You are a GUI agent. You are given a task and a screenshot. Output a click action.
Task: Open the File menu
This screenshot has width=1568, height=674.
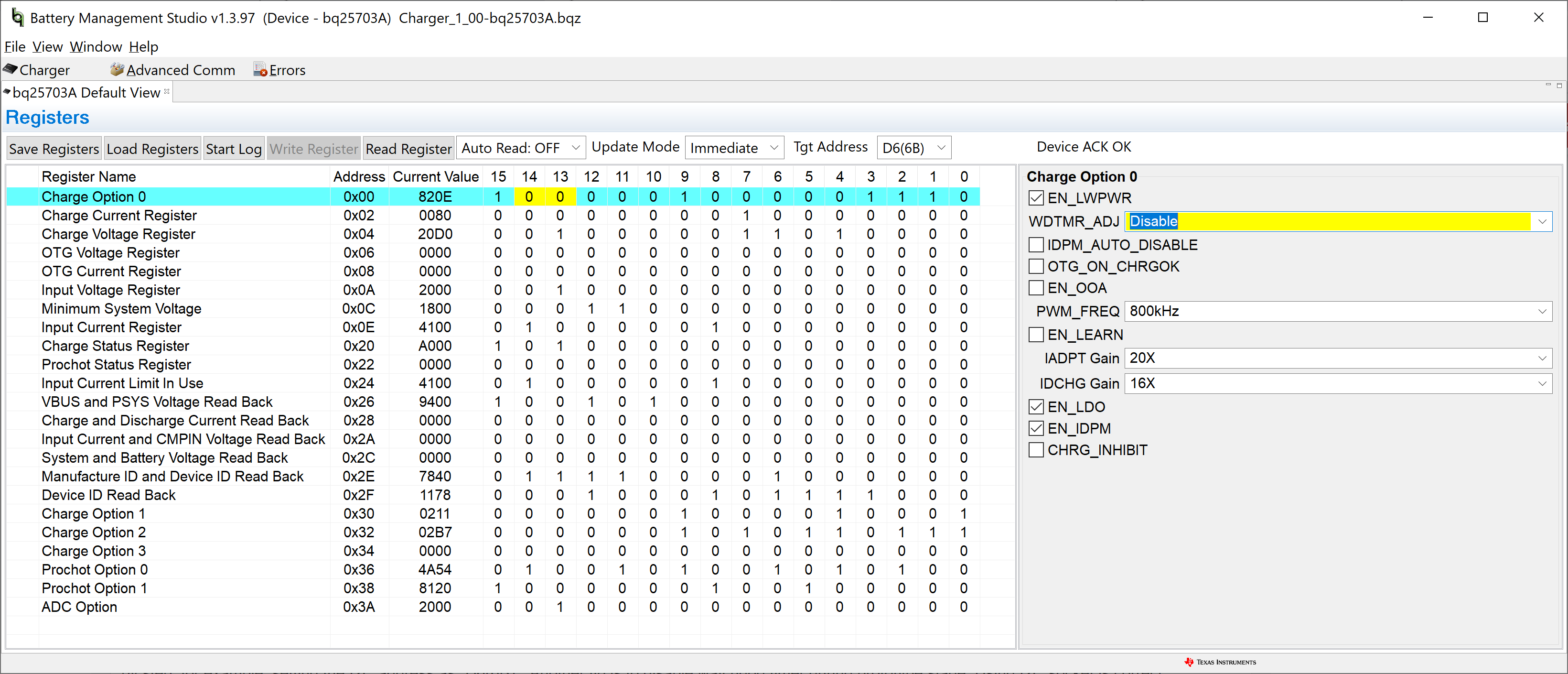tap(15, 47)
